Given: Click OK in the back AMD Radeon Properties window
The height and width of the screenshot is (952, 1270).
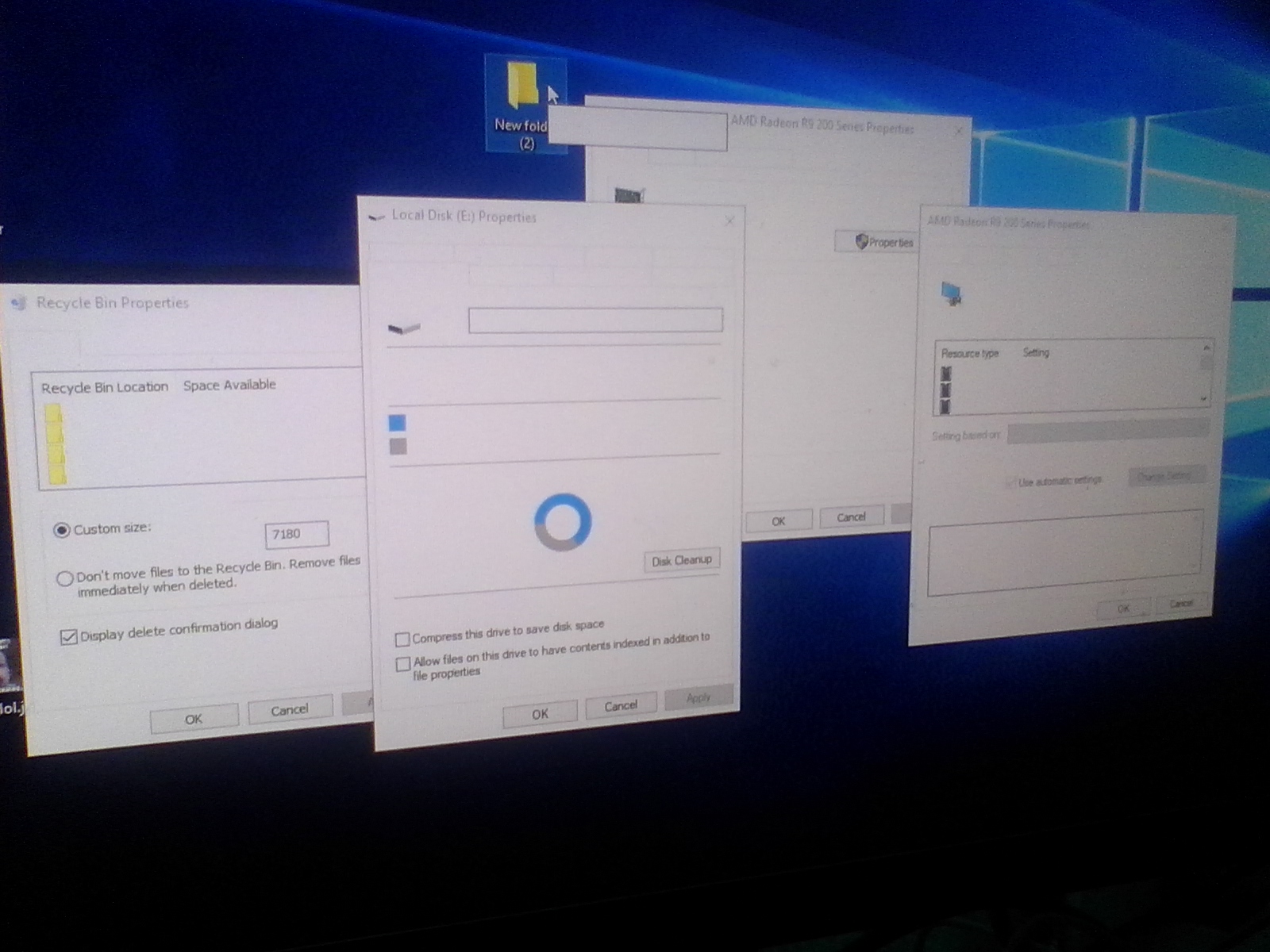Looking at the screenshot, I should [x=778, y=521].
